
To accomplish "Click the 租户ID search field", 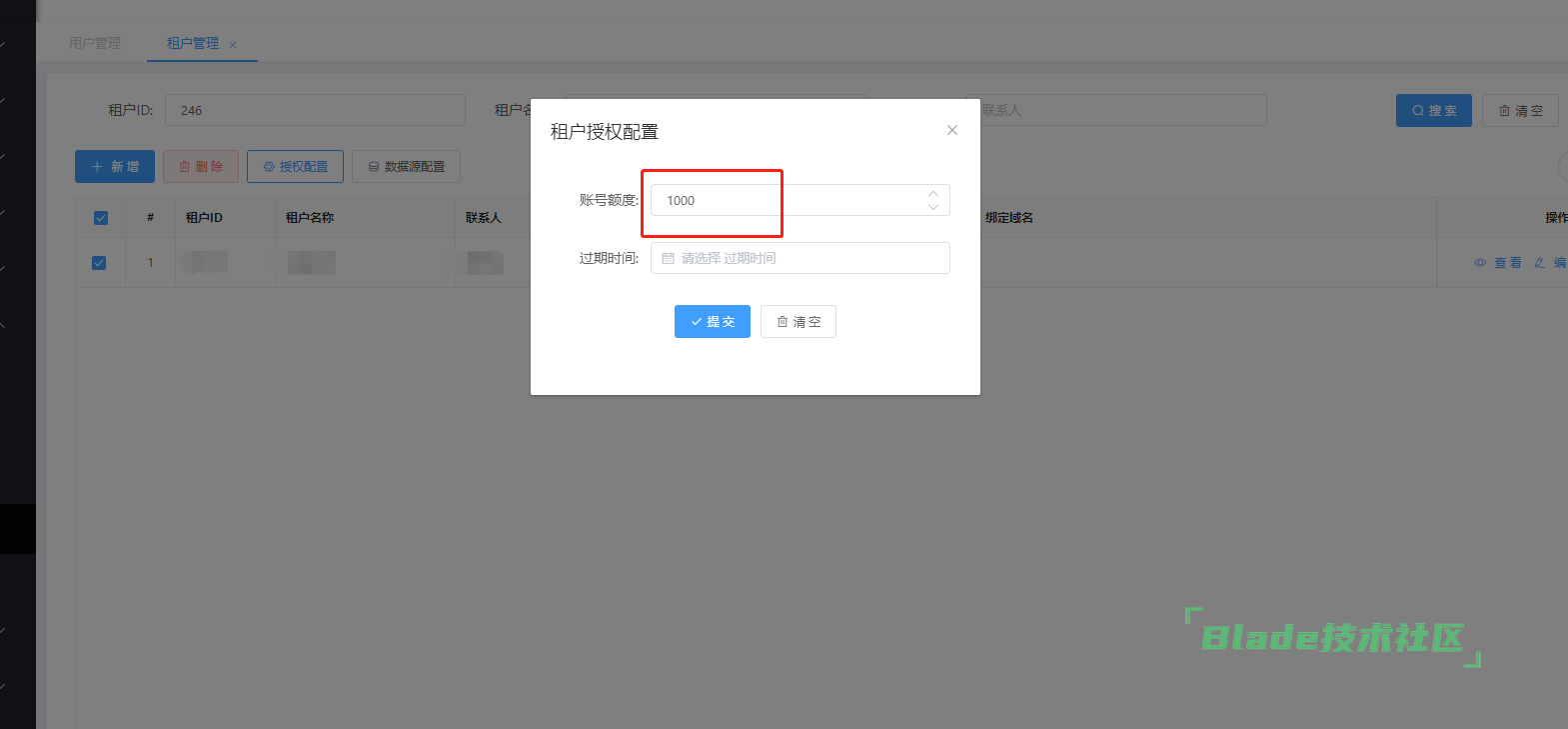I will point(315,110).
